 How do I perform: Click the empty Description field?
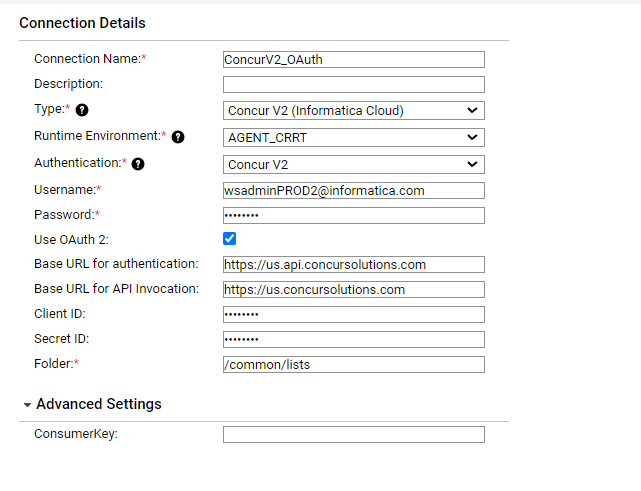[354, 85]
